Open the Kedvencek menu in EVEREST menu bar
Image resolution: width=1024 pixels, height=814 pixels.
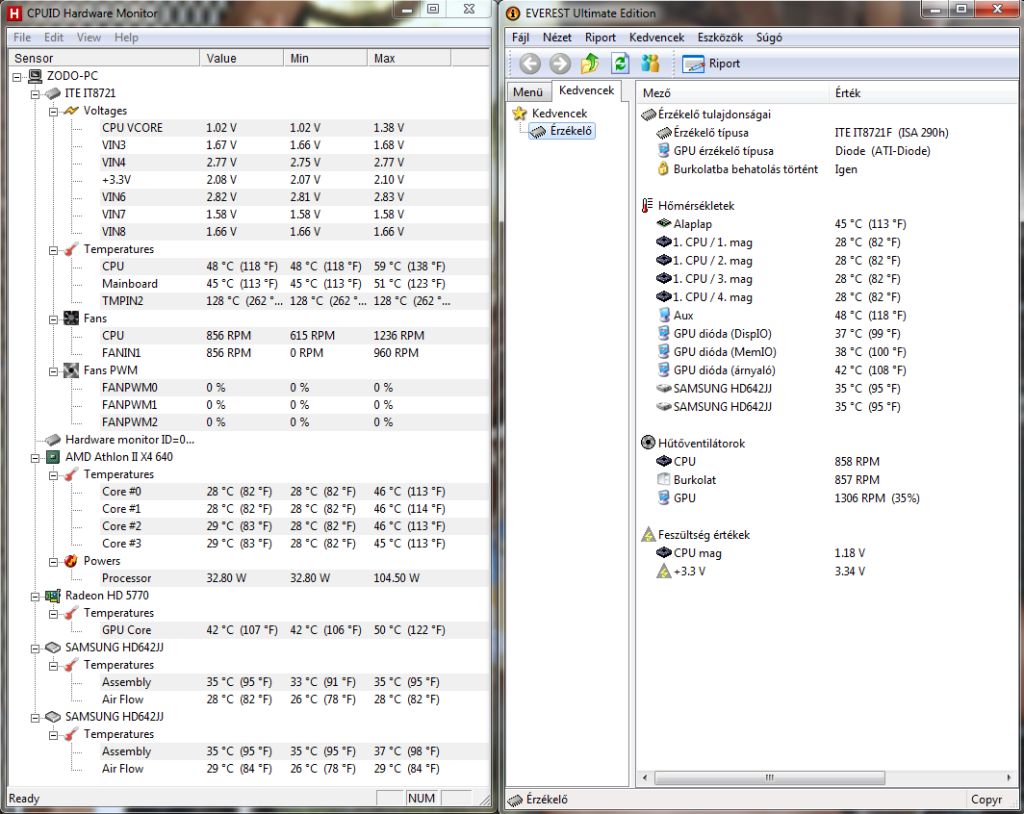point(656,37)
